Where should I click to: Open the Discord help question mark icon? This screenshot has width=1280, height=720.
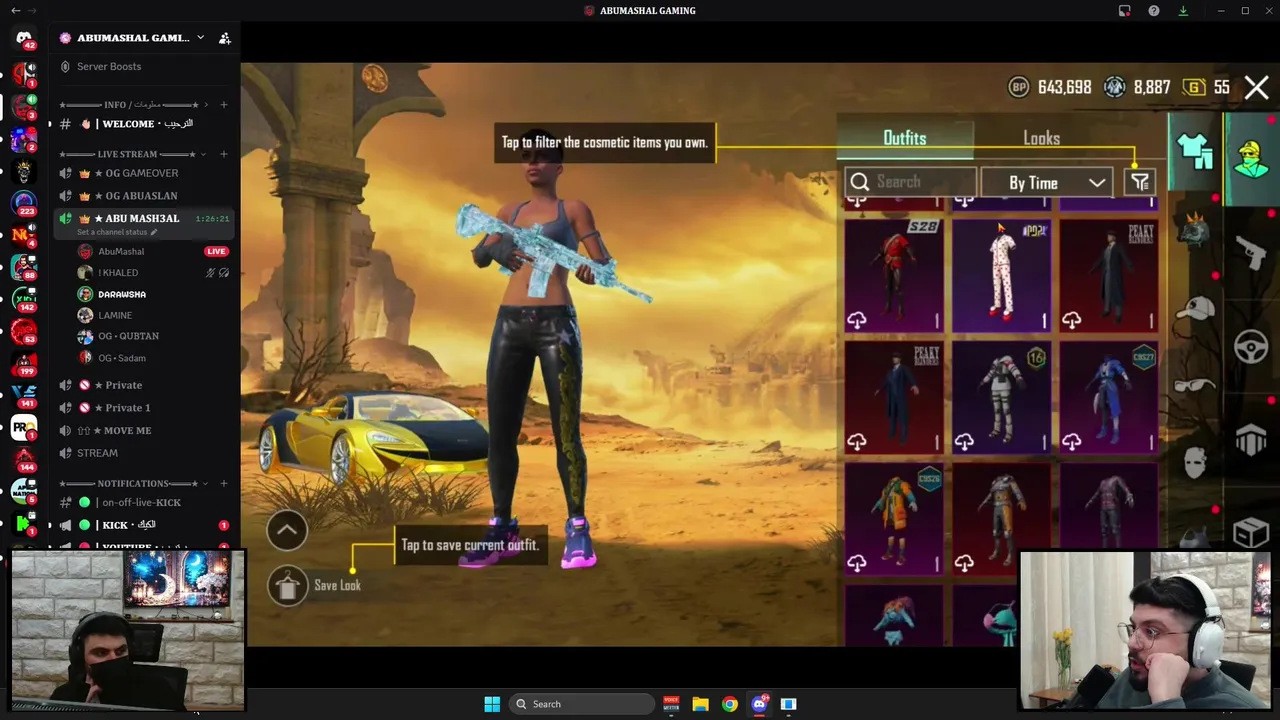click(1154, 11)
